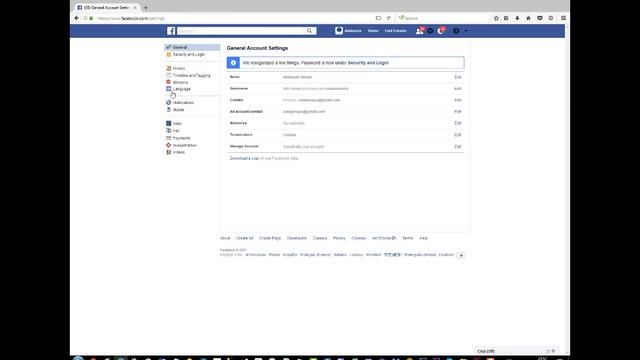Open Terms footer link
Screen dimensions: 640x360
click(408, 238)
